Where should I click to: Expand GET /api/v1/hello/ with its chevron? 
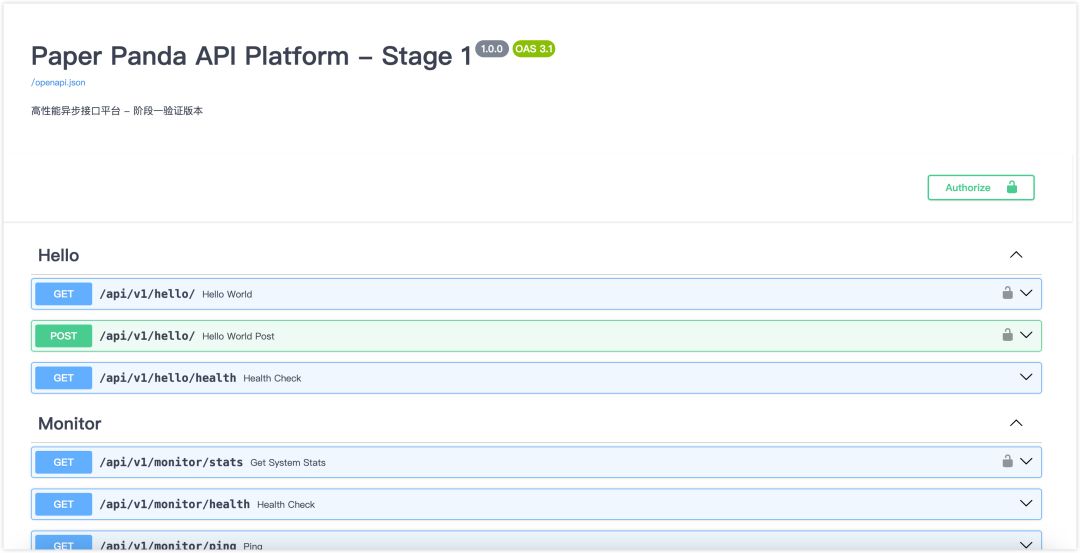[1026, 293]
